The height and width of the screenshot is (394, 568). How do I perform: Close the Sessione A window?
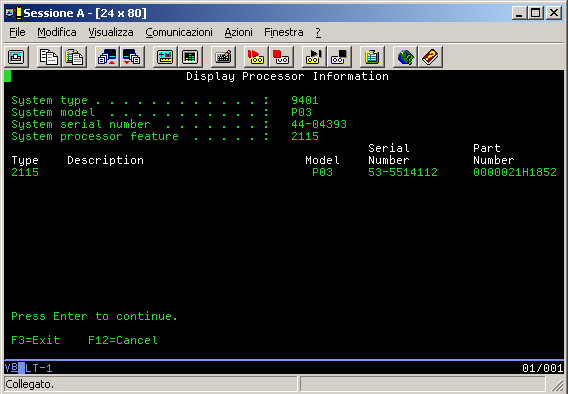tap(554, 13)
